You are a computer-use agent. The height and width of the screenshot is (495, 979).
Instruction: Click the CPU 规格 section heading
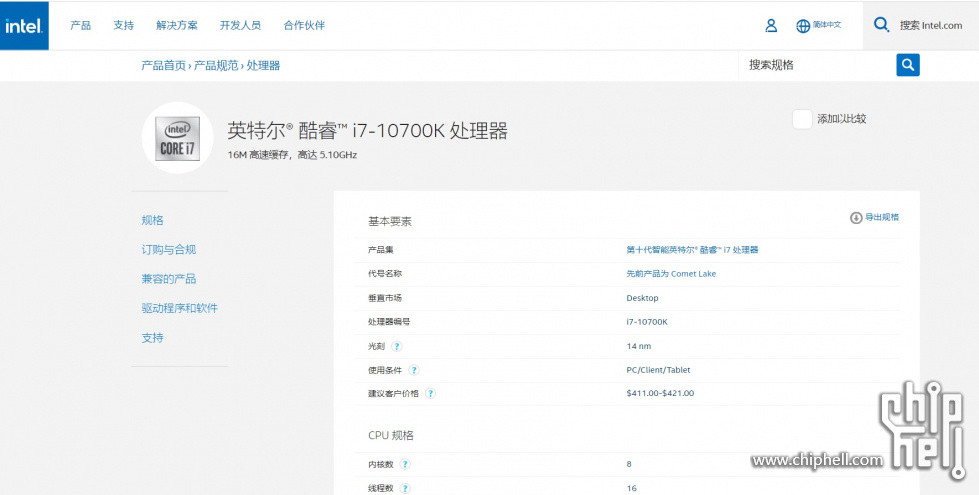coord(390,435)
